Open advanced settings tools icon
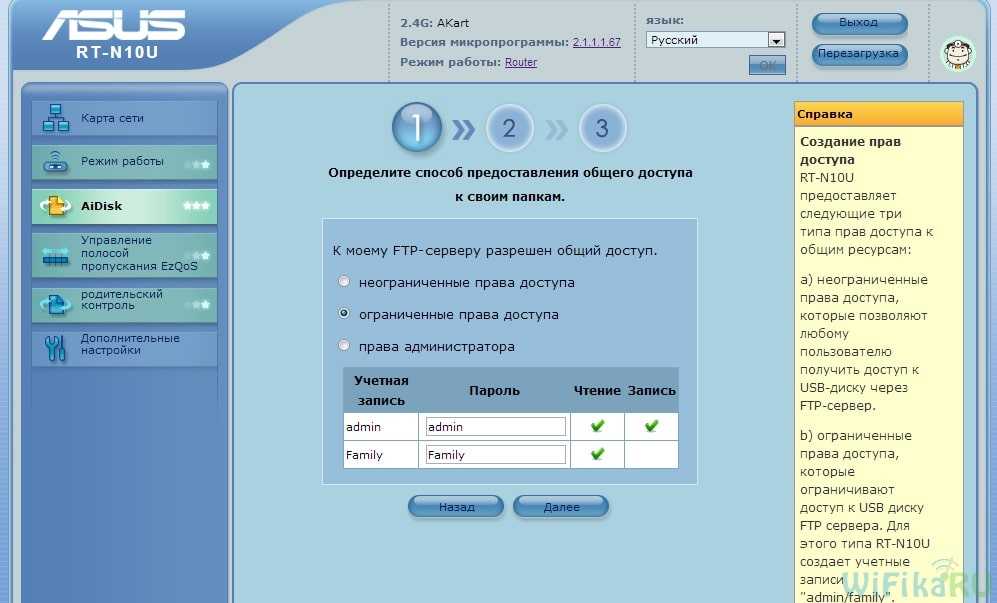This screenshot has width=997, height=603. [x=56, y=346]
